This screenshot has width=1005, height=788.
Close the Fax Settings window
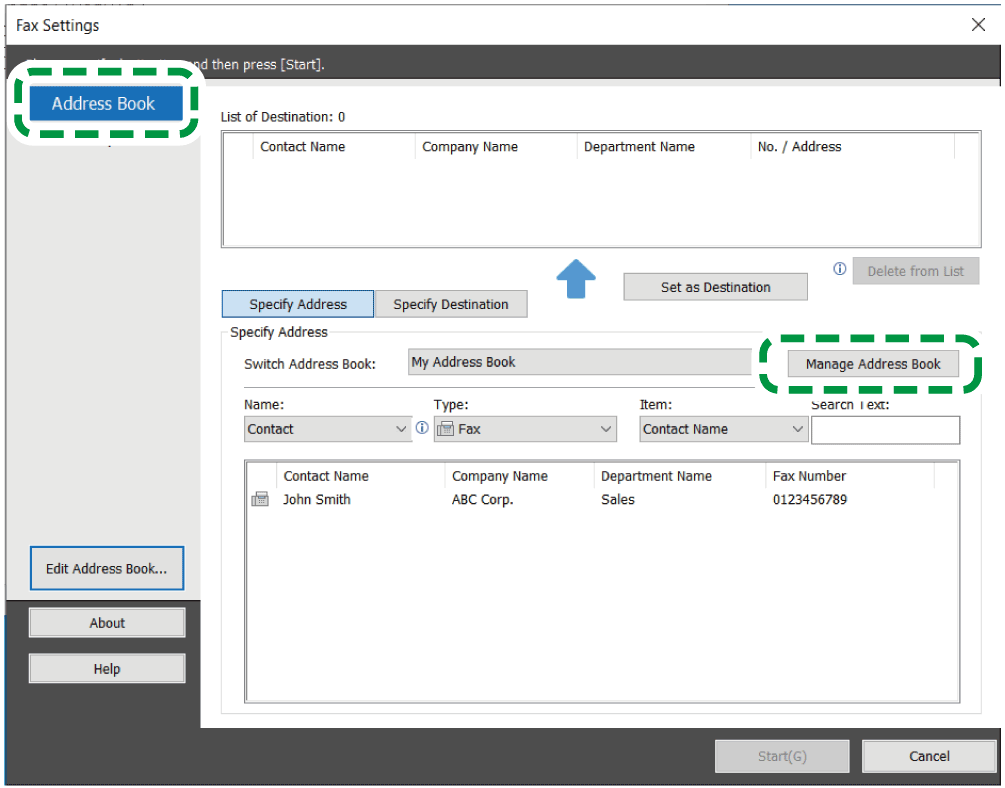tap(978, 25)
